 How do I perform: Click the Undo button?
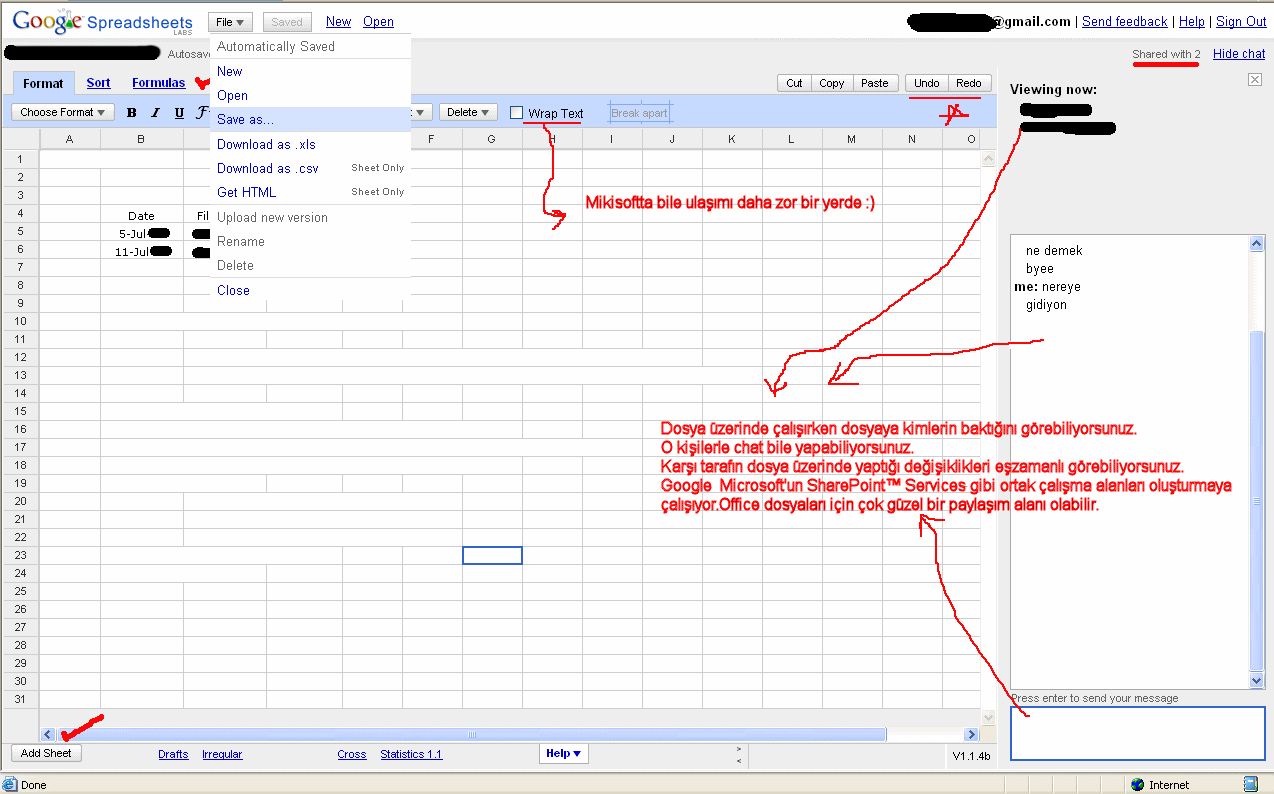point(927,84)
